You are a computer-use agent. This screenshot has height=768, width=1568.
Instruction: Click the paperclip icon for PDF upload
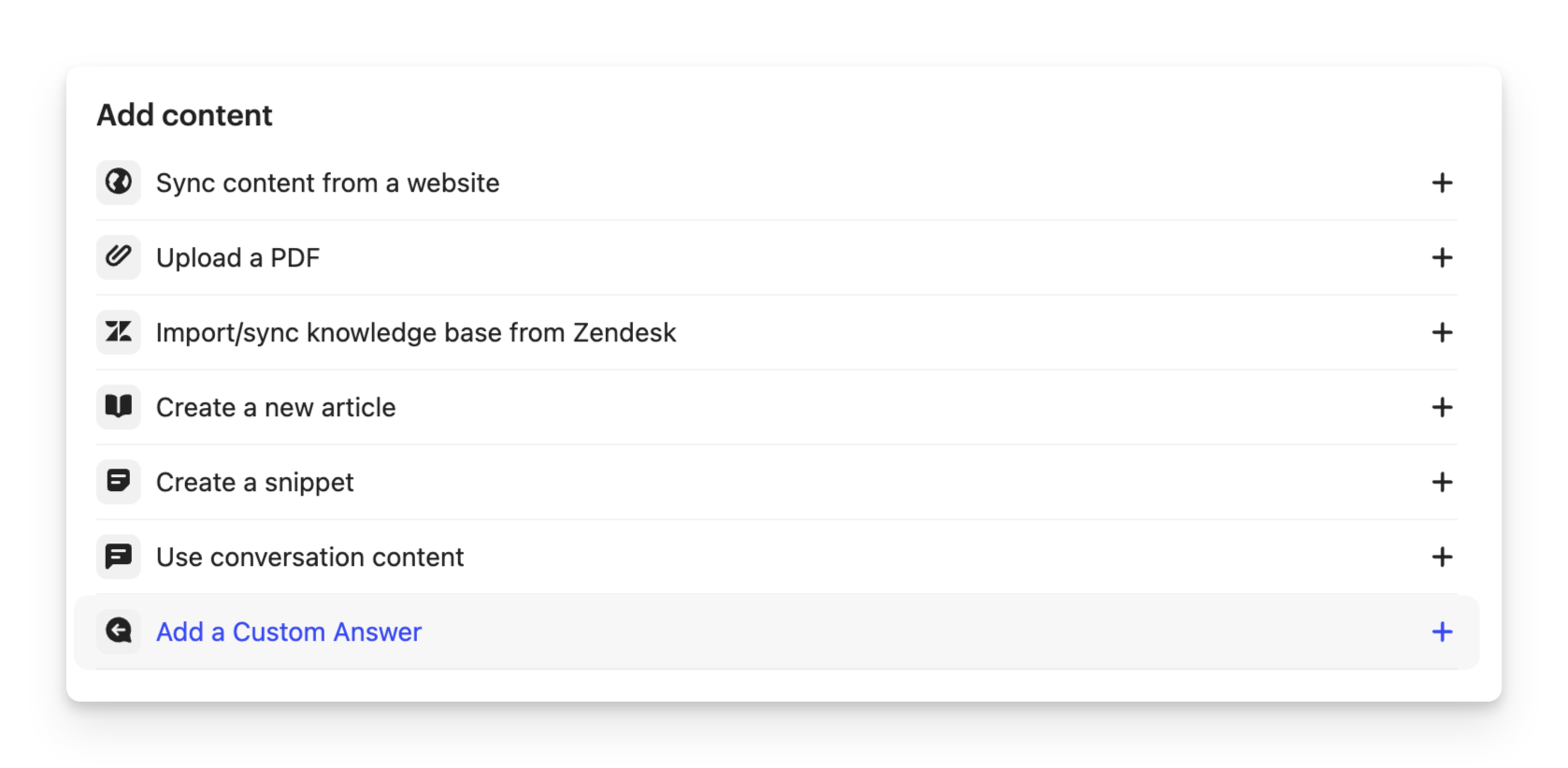click(x=119, y=257)
